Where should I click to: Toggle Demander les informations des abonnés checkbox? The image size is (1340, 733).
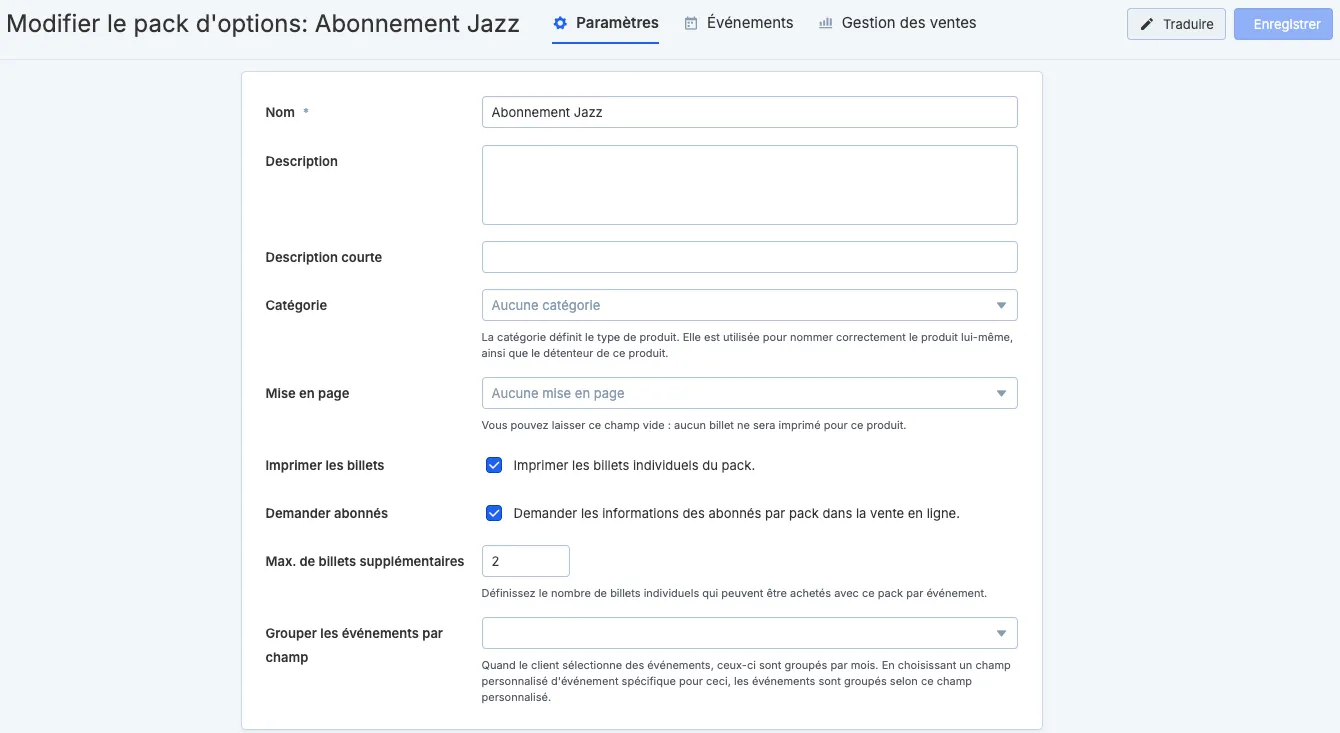point(494,513)
